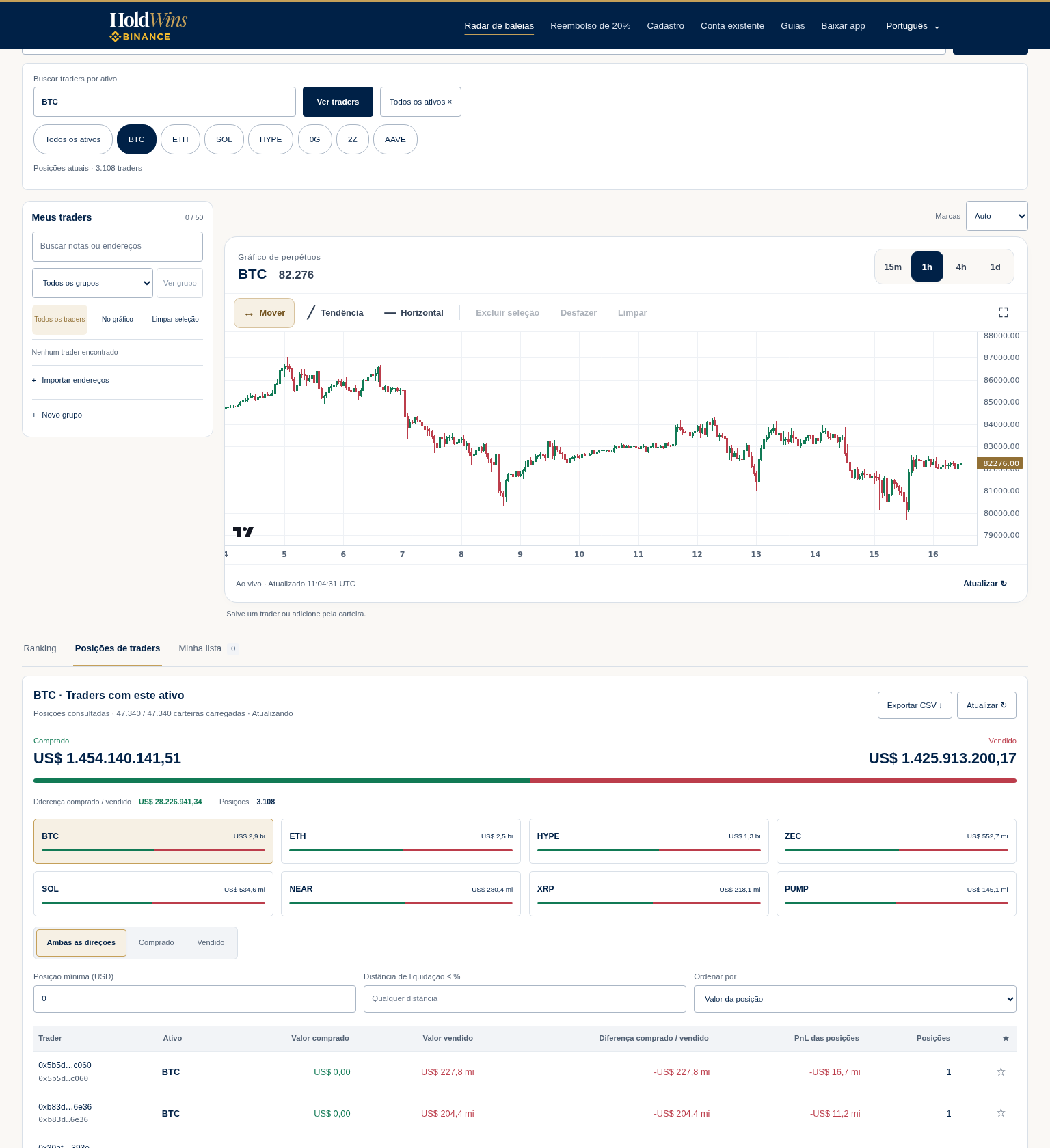This screenshot has width=1050, height=1148.
Task: Select the HYPE asset card
Action: tap(649, 841)
